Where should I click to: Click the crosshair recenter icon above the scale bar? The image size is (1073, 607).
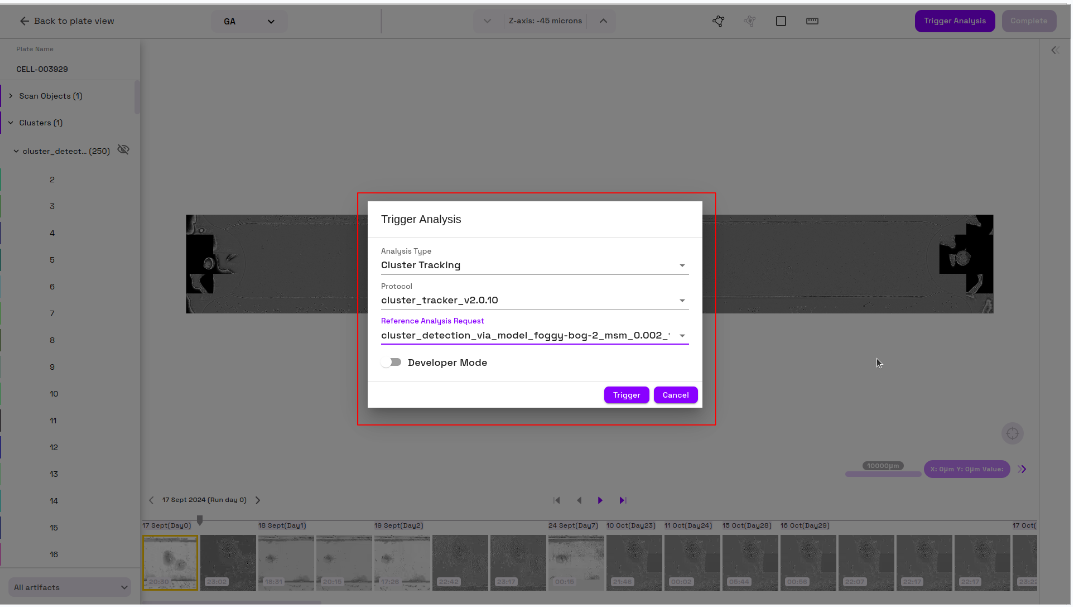coord(1012,433)
